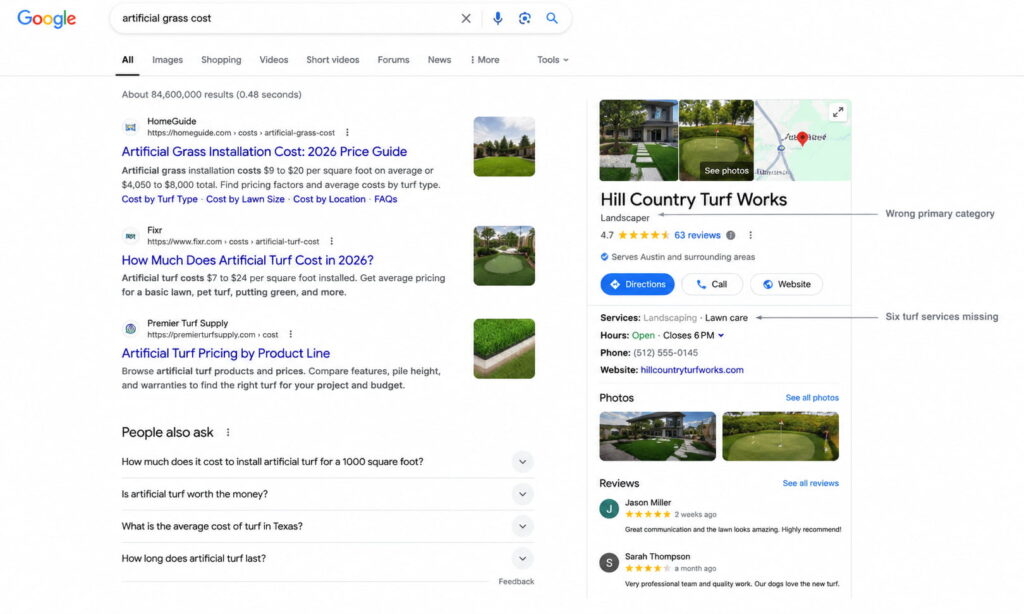
Task: Open hillcountryturfworks.com website link
Action: click(x=692, y=370)
